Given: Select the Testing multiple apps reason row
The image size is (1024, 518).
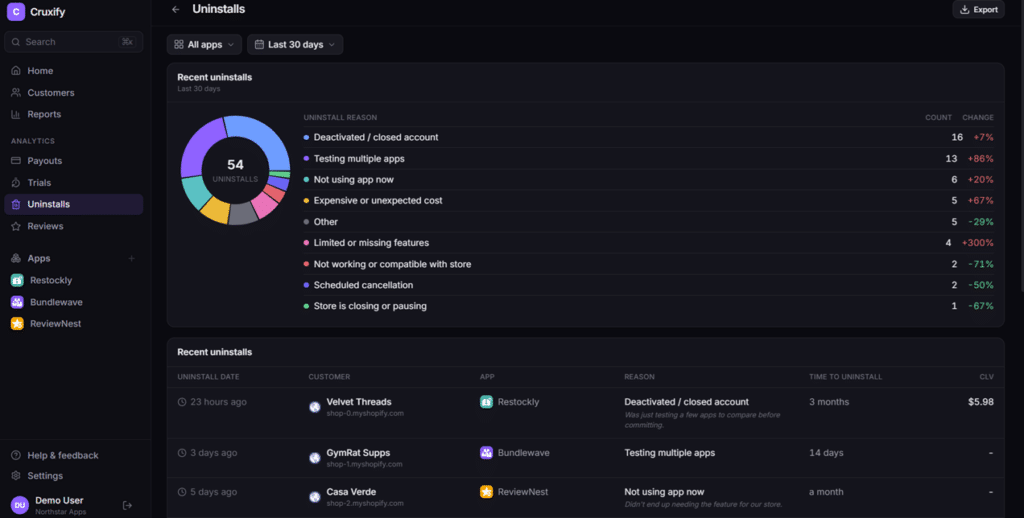Looking at the screenshot, I should 648,159.
